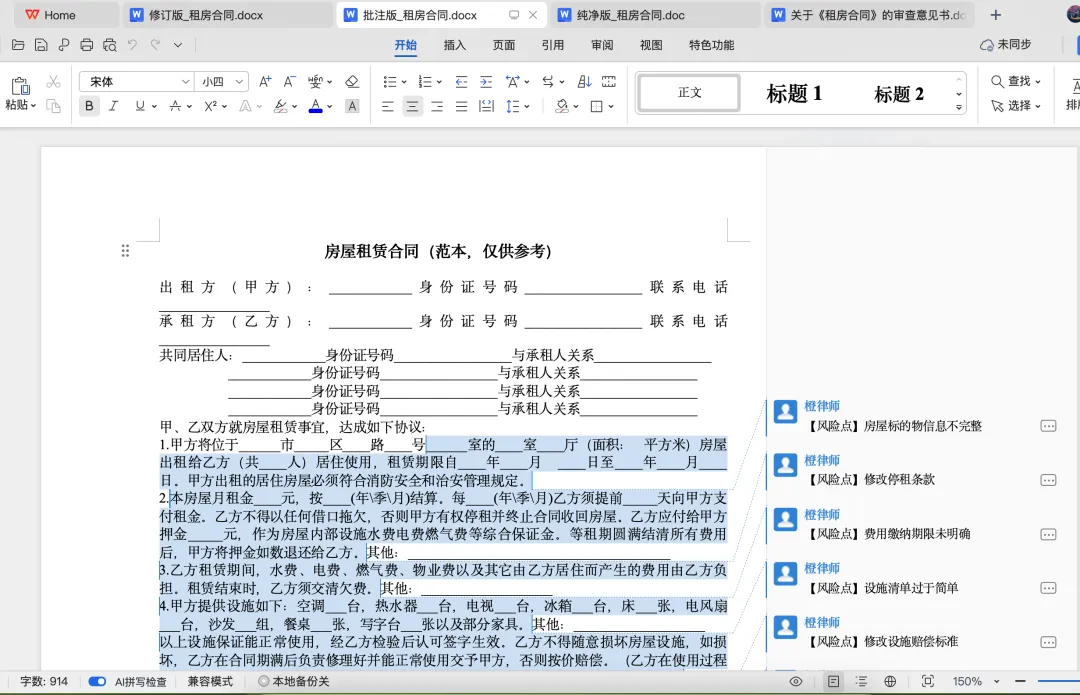This screenshot has width=1080, height=695.
Task: Apply the blue font color swatch
Action: [x=315, y=107]
